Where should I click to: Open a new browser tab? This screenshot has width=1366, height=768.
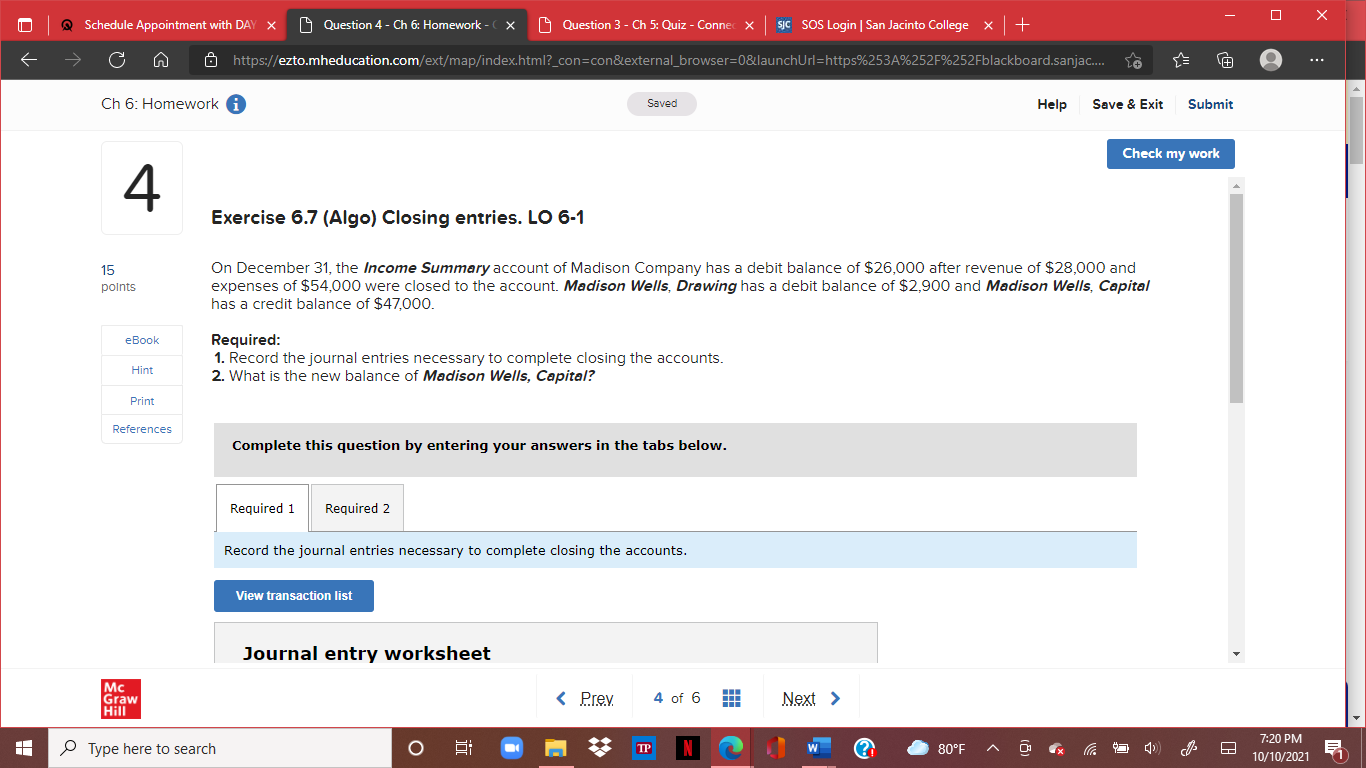tap(1021, 24)
